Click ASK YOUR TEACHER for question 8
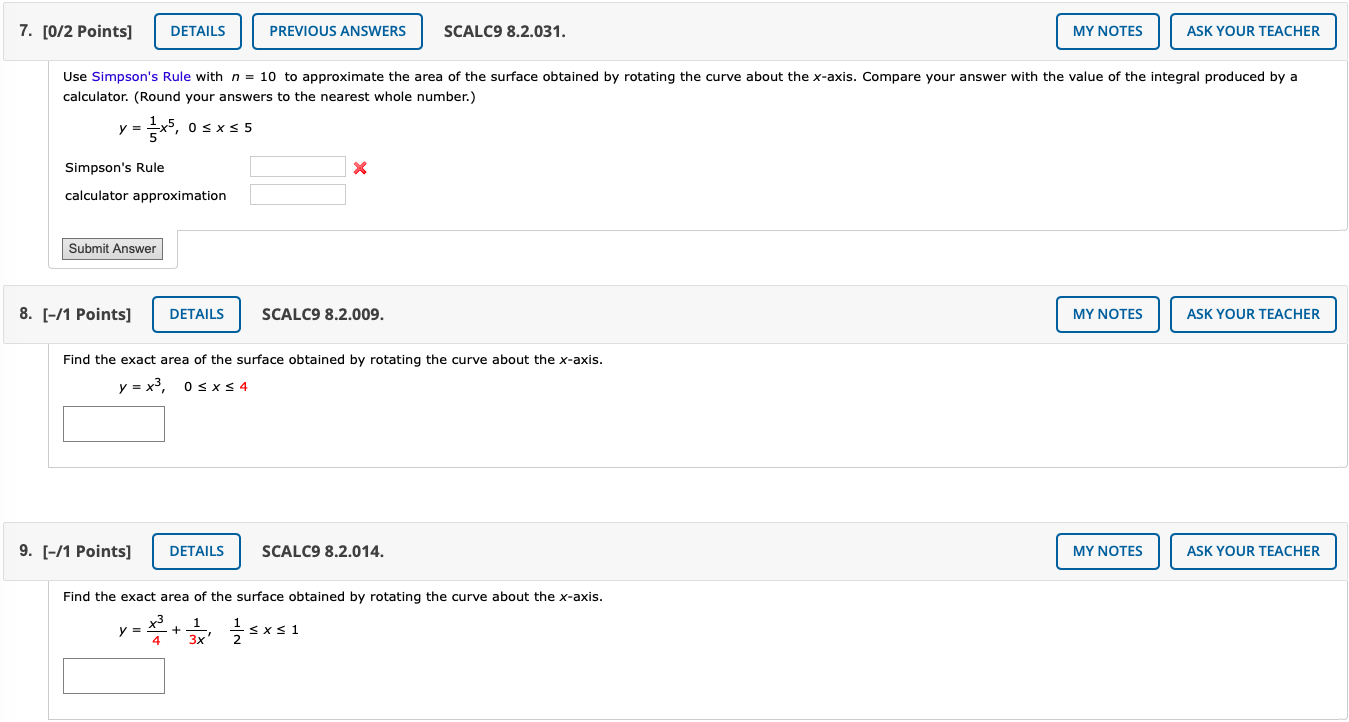The width and height of the screenshot is (1349, 722). 1253,314
